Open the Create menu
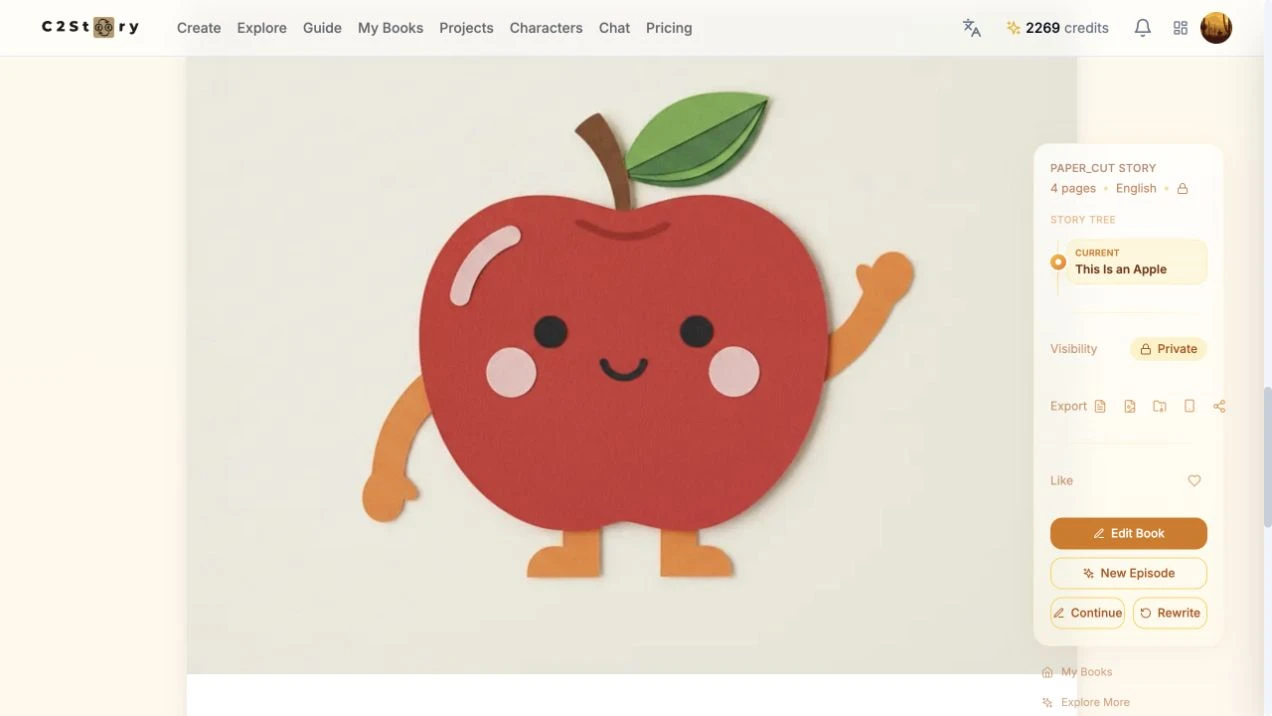 click(x=199, y=28)
